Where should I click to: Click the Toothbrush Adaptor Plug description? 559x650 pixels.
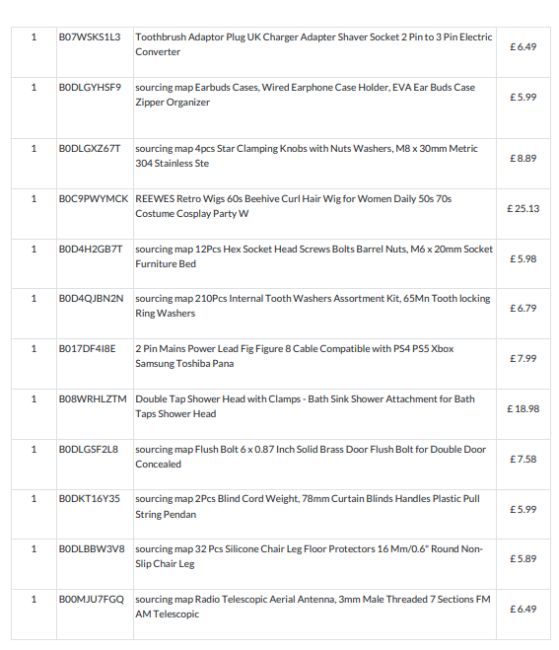click(x=314, y=44)
